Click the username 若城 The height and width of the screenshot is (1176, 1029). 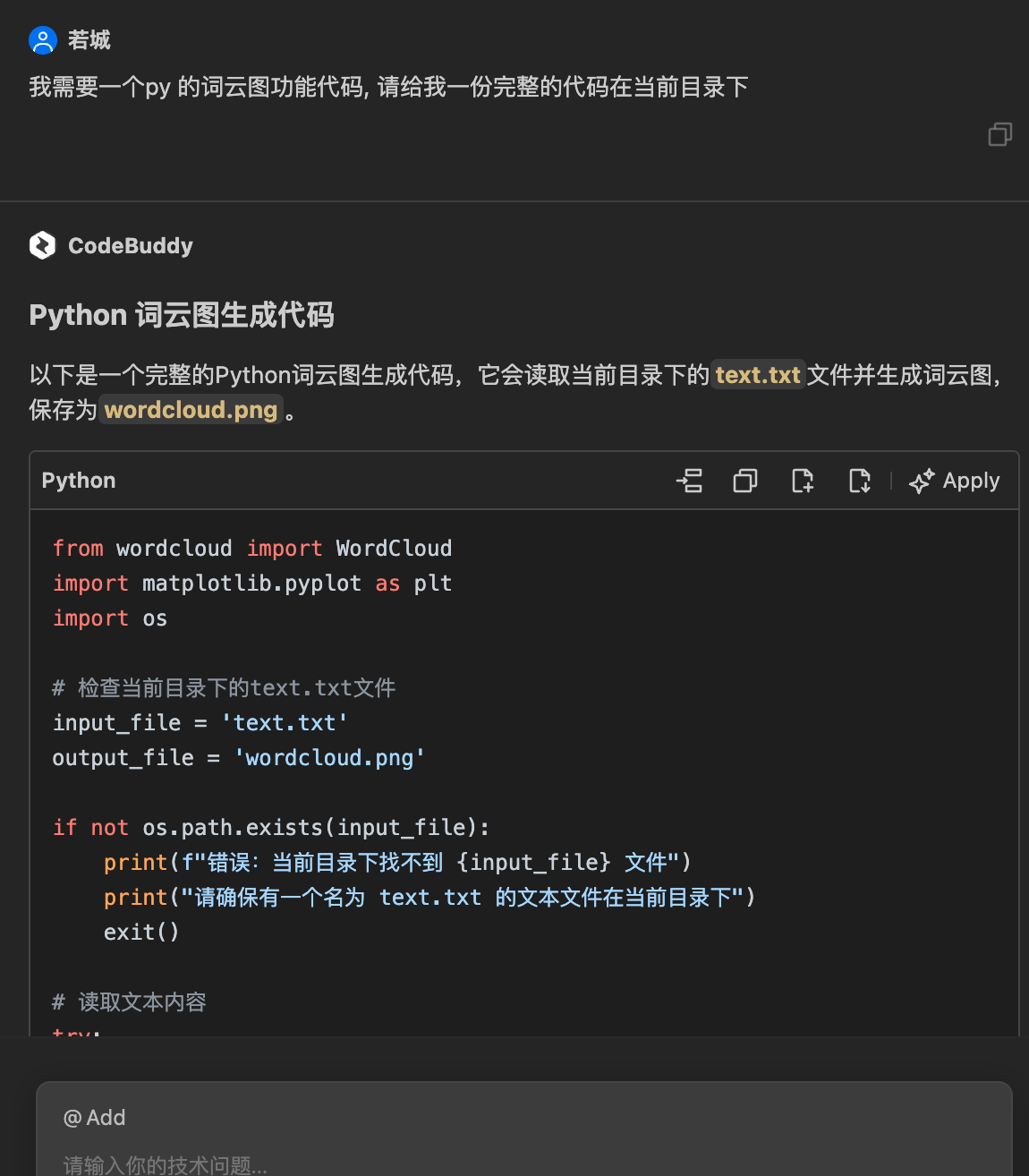89,40
